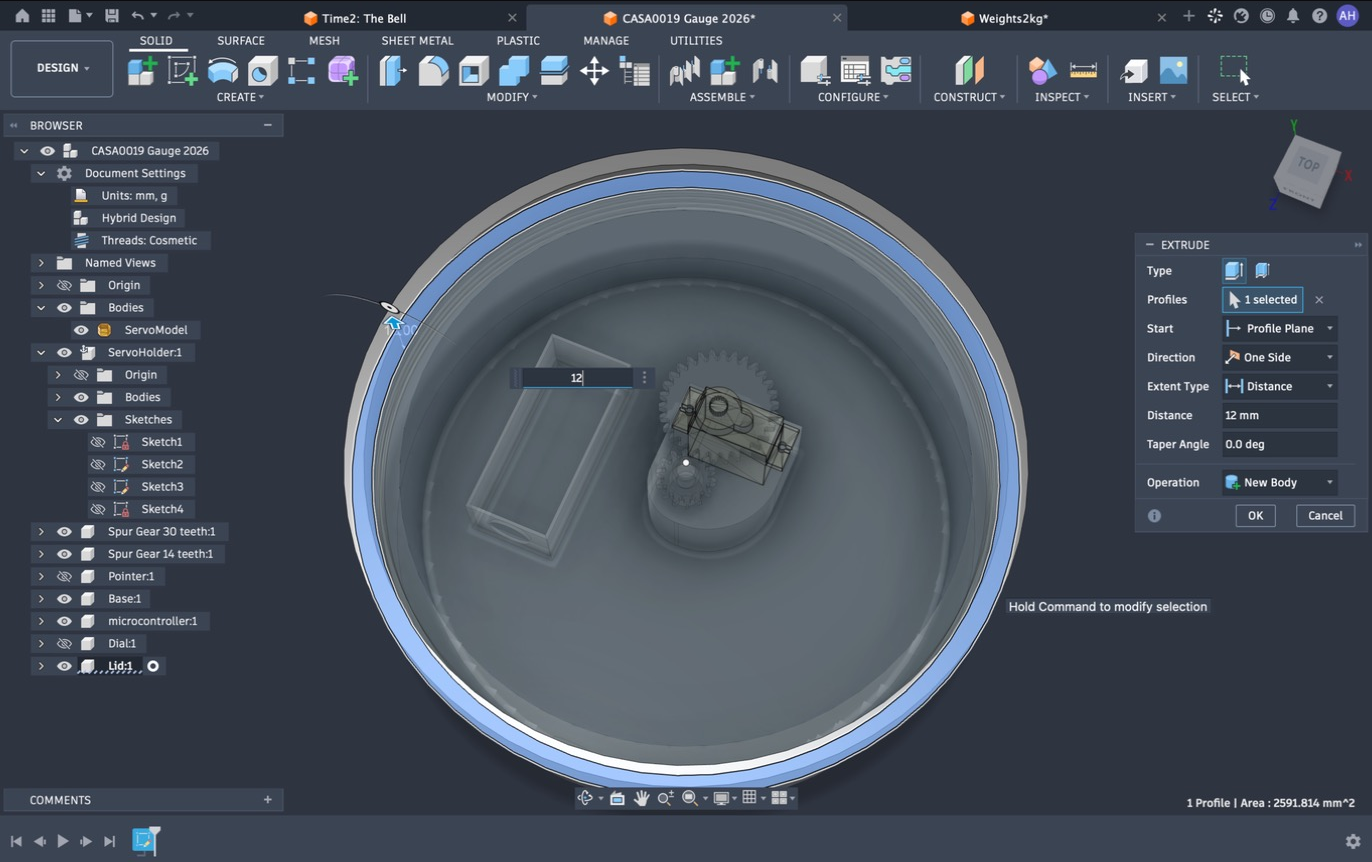Open the Measure tool icon
This screenshot has width=1372, height=862.
tap(1083, 71)
